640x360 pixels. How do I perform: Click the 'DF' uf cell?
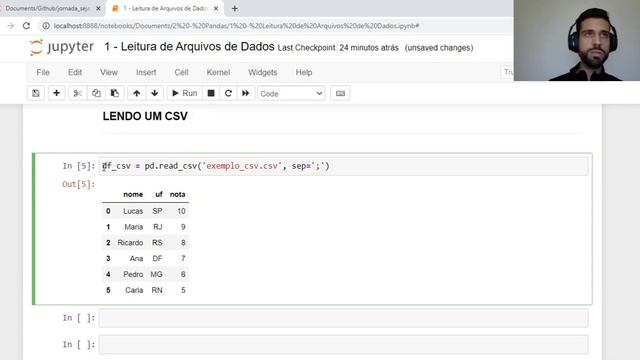click(x=157, y=259)
